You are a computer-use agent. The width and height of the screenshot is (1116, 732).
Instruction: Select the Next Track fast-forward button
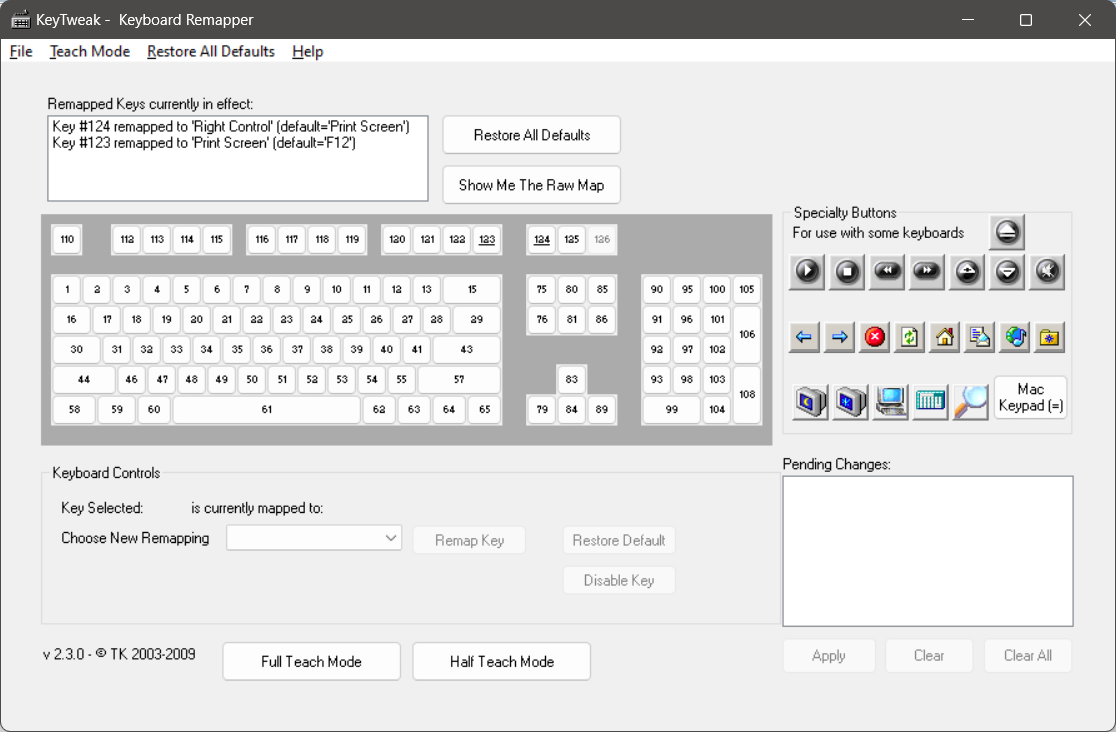tap(927, 271)
